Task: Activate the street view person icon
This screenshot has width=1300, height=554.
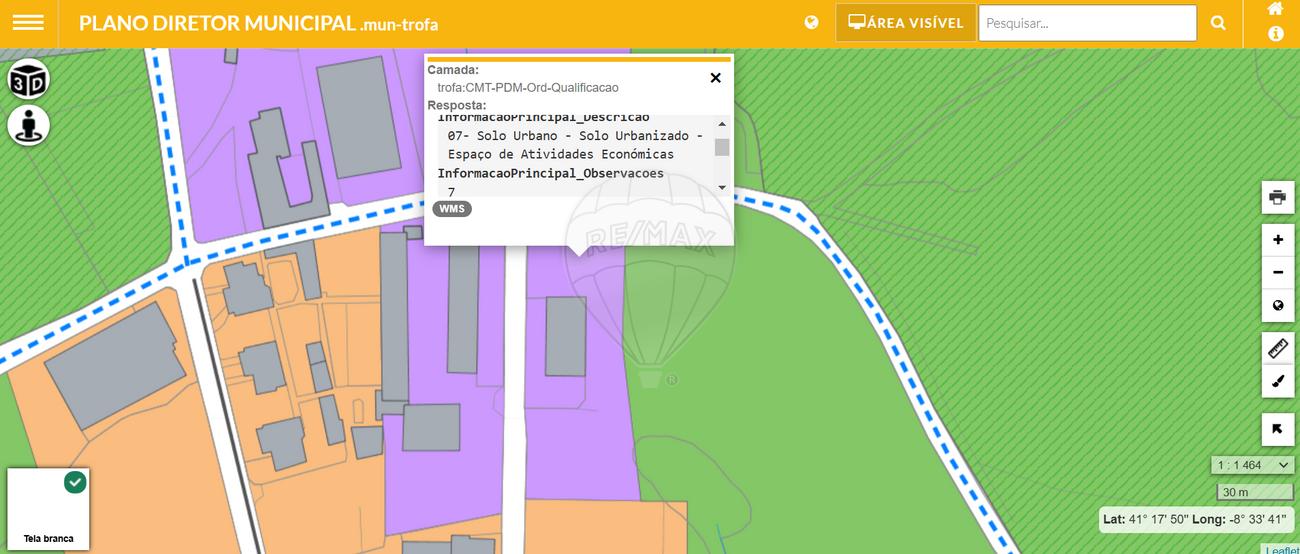Action: pos(28,126)
